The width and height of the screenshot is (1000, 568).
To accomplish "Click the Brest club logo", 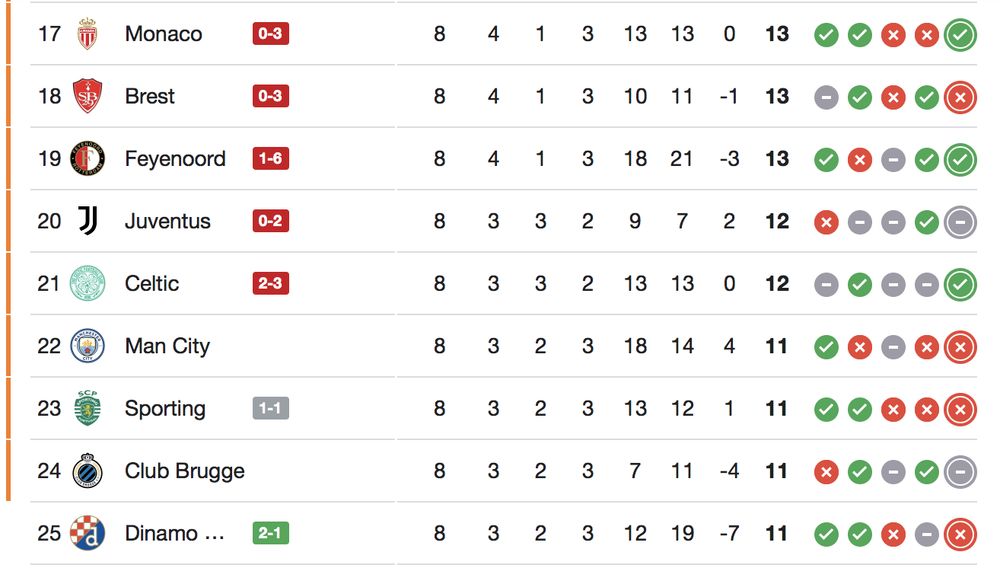I will 88,97.
